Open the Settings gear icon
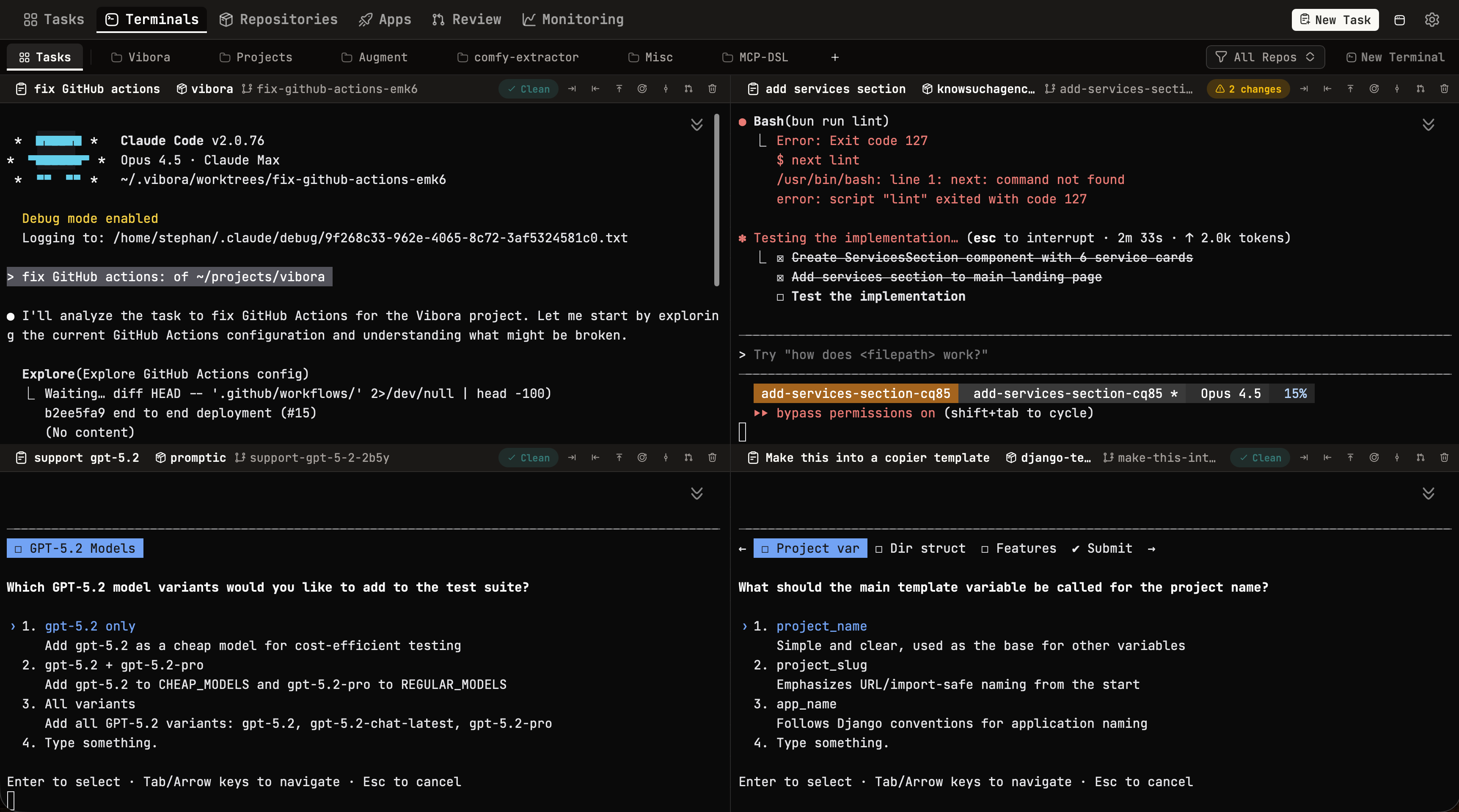Screen dimensions: 1459x812 click(1432, 20)
